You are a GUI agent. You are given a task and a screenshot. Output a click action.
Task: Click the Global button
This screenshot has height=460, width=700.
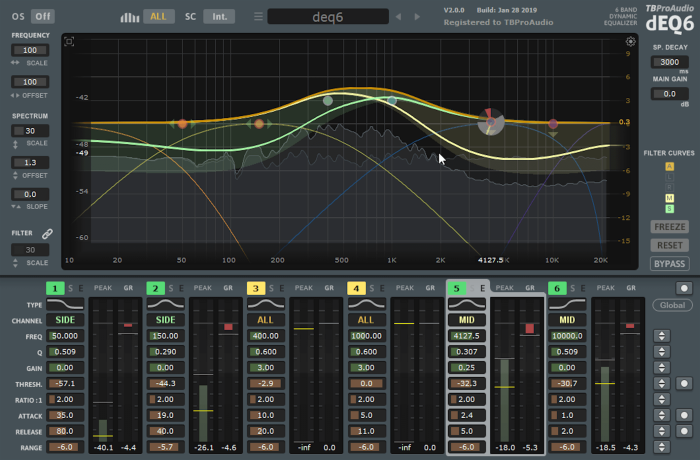pyautogui.click(x=672, y=305)
